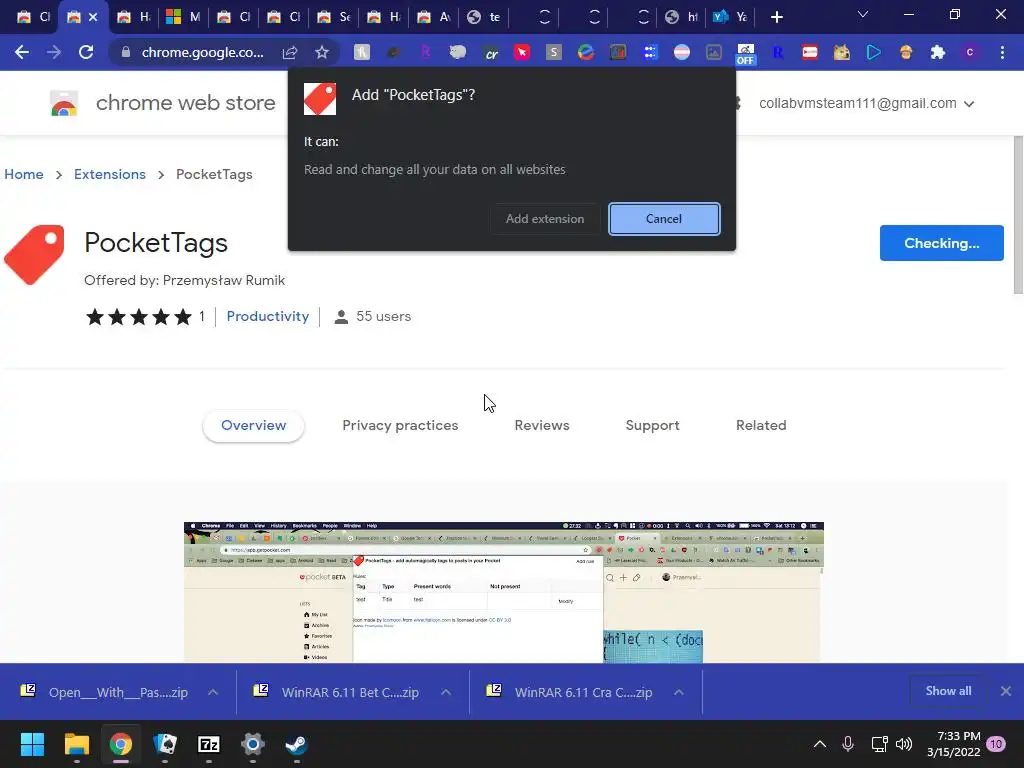Click the microphone tray icon
The image size is (1024, 768).
[848, 744]
